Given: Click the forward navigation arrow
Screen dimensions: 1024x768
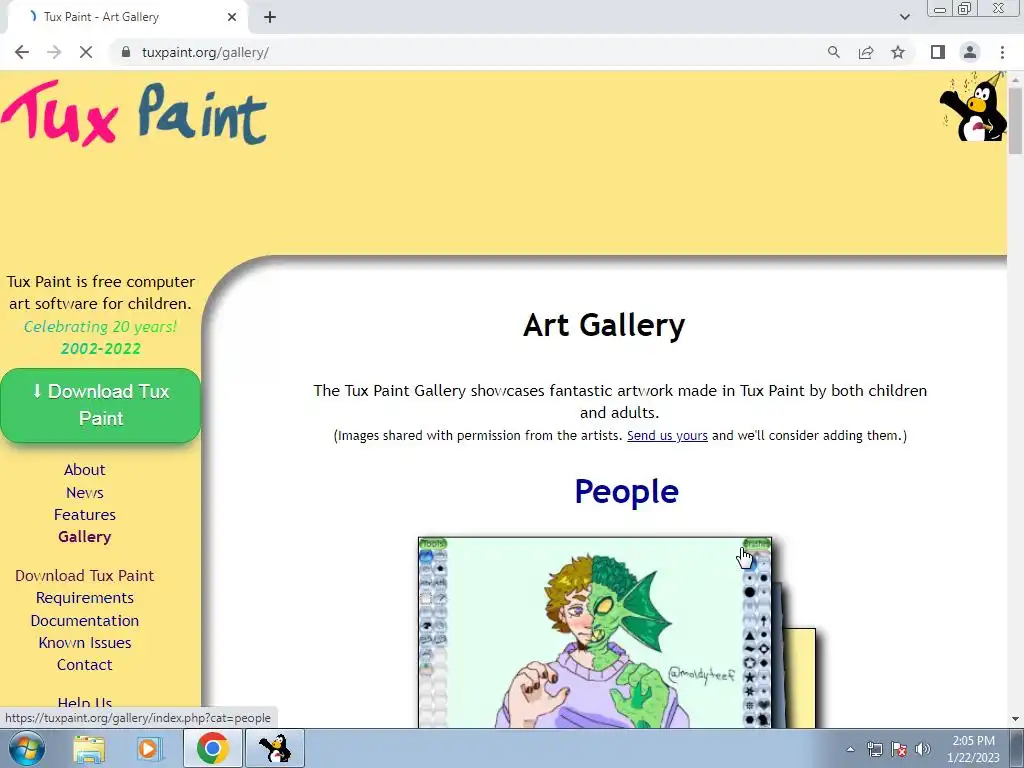Looking at the screenshot, I should tap(54, 52).
